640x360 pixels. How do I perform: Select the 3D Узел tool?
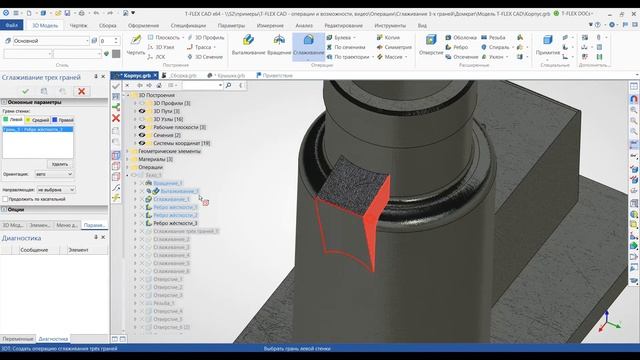point(160,47)
